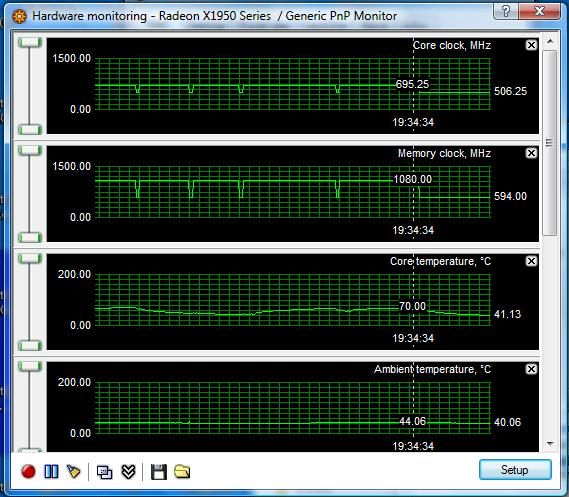This screenshot has height=497, width=569.
Task: Close the Memory clock graph
Action: tap(531, 153)
